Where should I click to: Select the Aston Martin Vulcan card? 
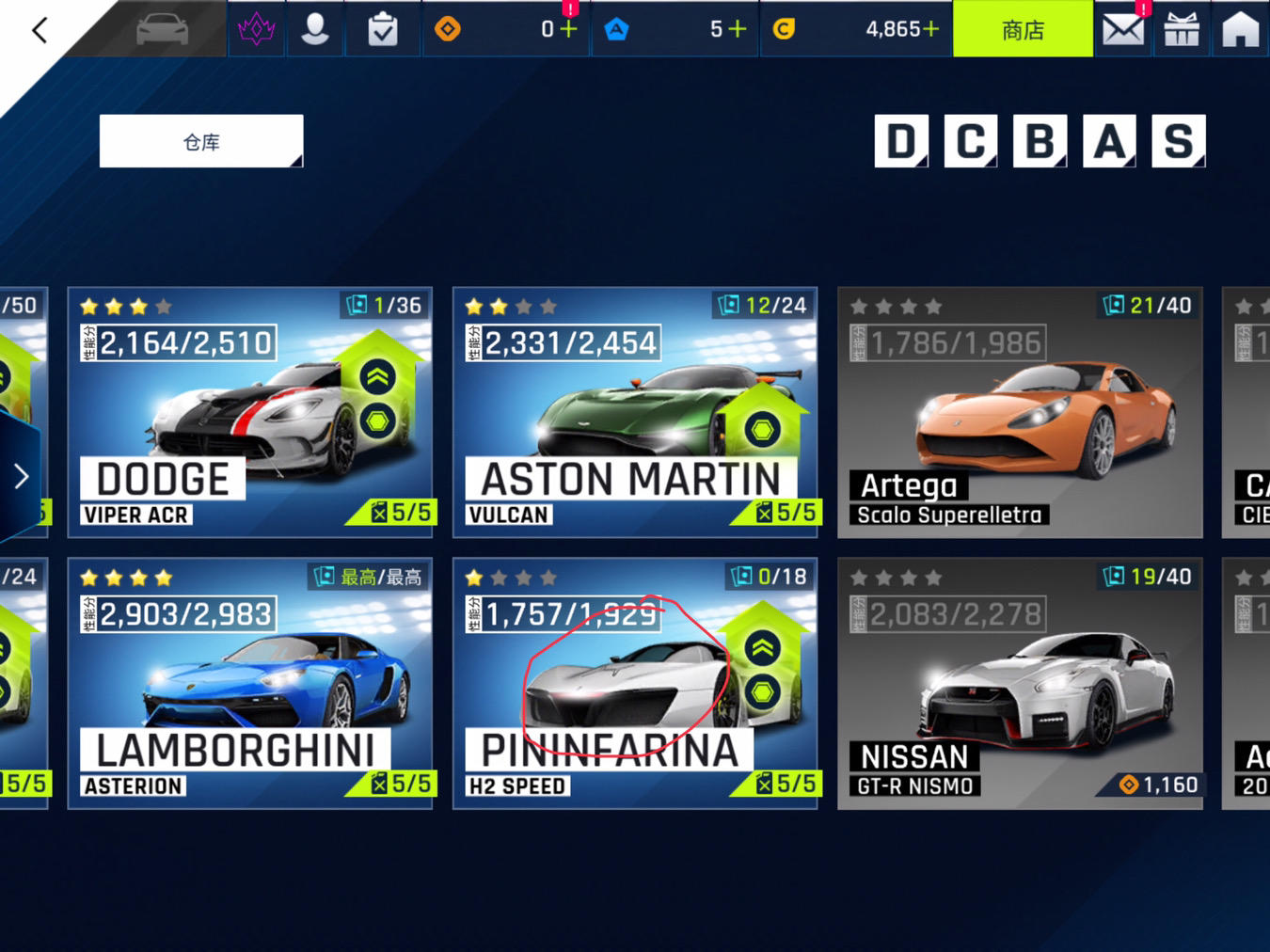[635, 412]
